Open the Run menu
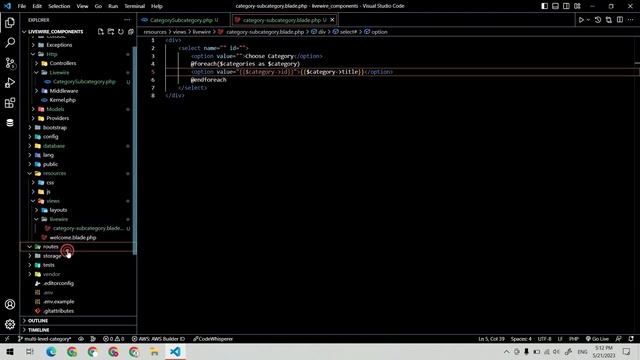 point(113,6)
